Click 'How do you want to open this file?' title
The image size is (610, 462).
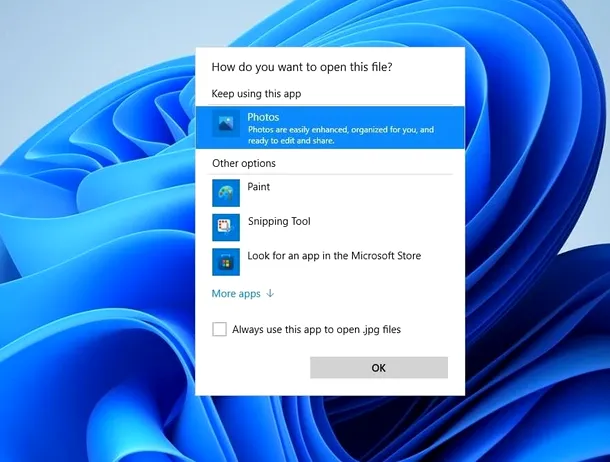coord(302,67)
